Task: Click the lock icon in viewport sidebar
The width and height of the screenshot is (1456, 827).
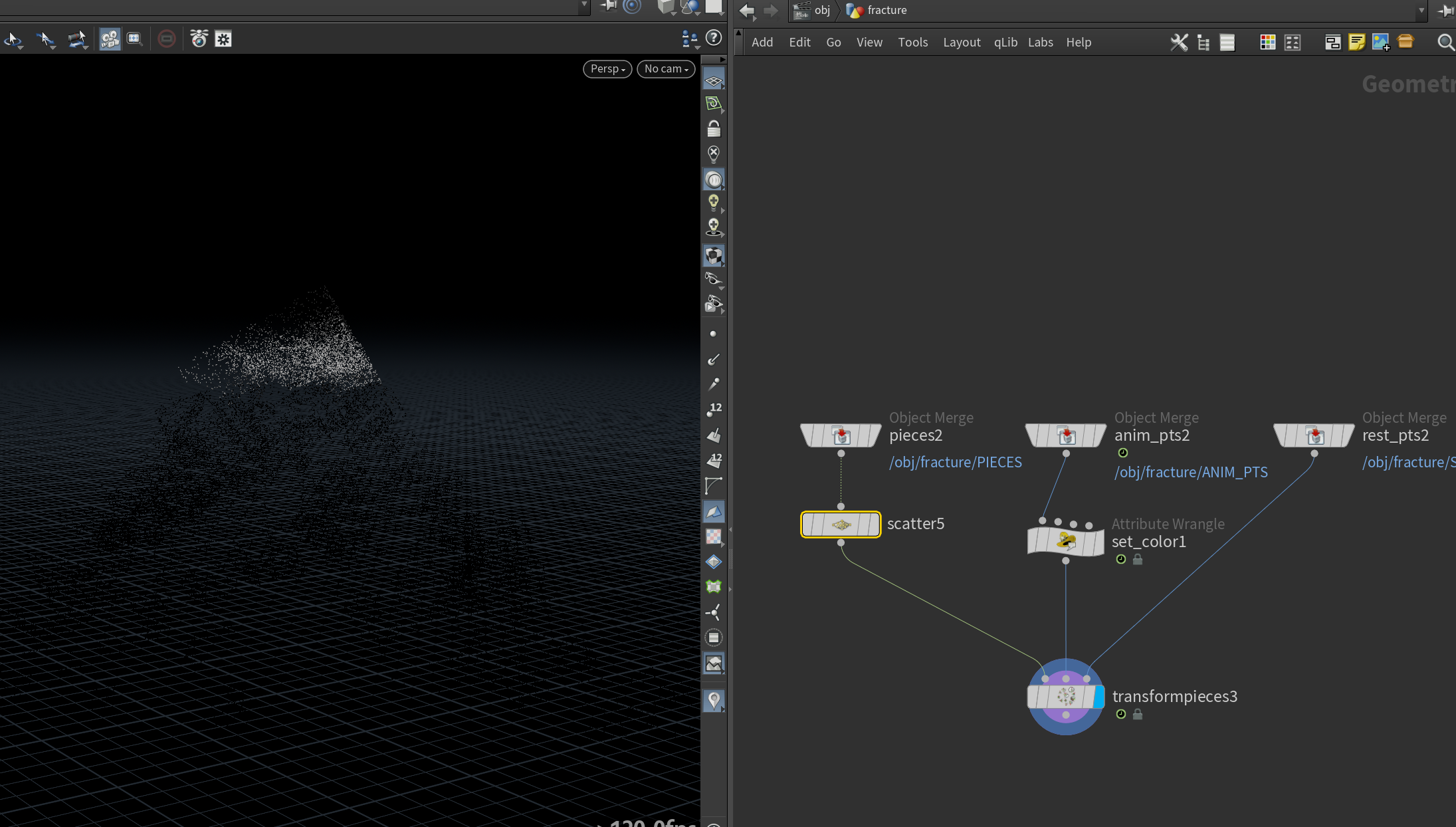Action: tap(714, 128)
